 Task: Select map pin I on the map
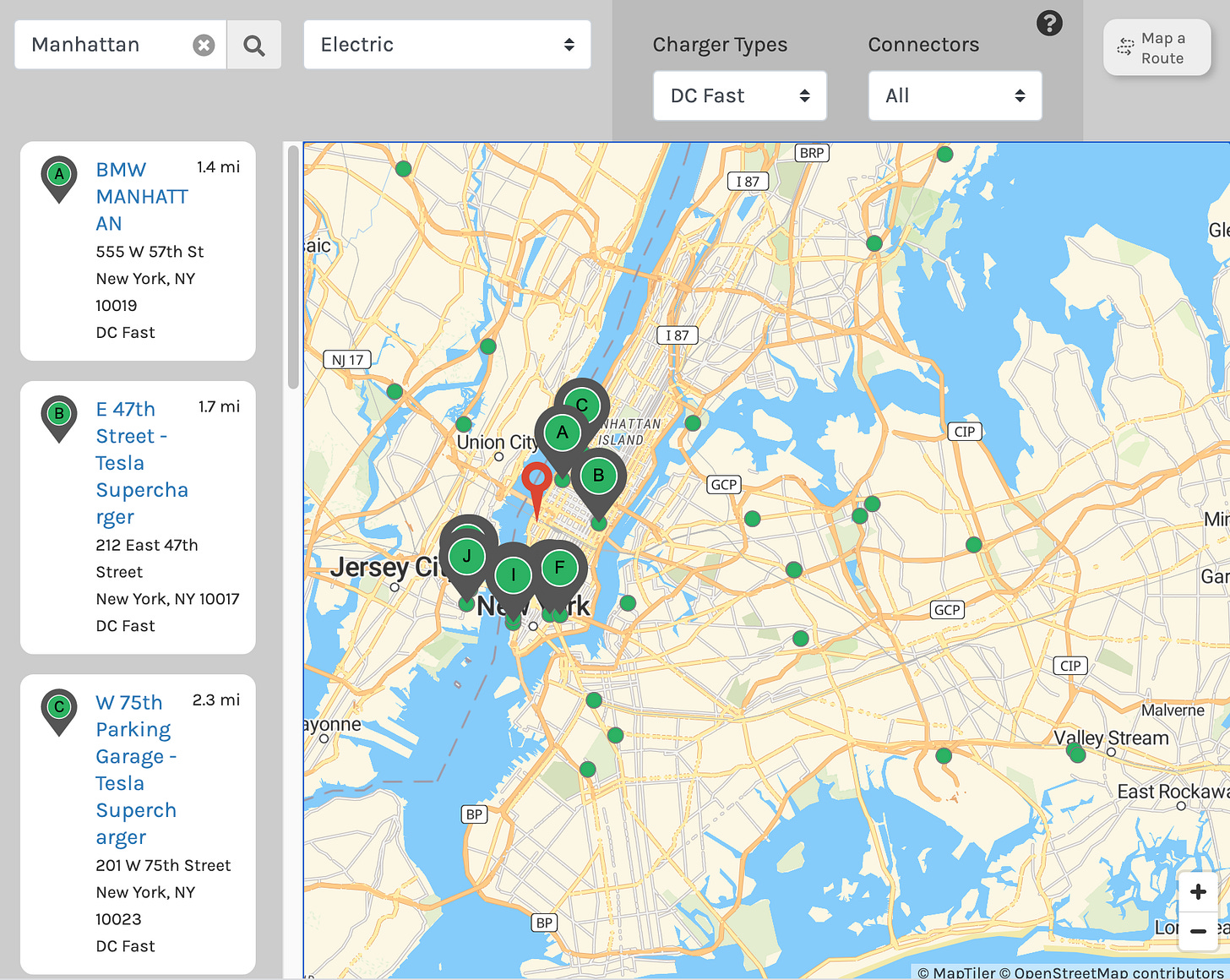click(x=514, y=576)
